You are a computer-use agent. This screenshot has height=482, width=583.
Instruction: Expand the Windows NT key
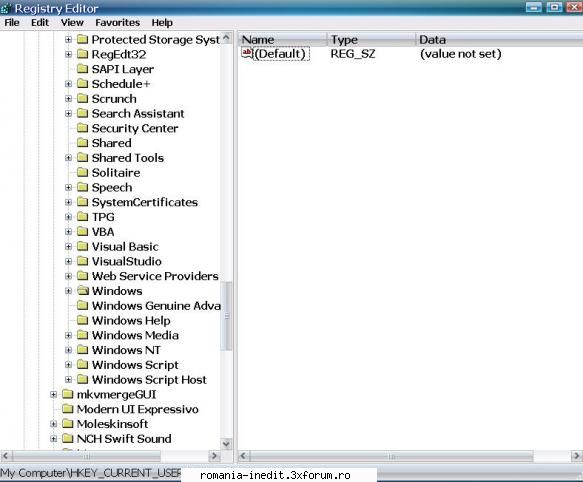[x=68, y=350]
